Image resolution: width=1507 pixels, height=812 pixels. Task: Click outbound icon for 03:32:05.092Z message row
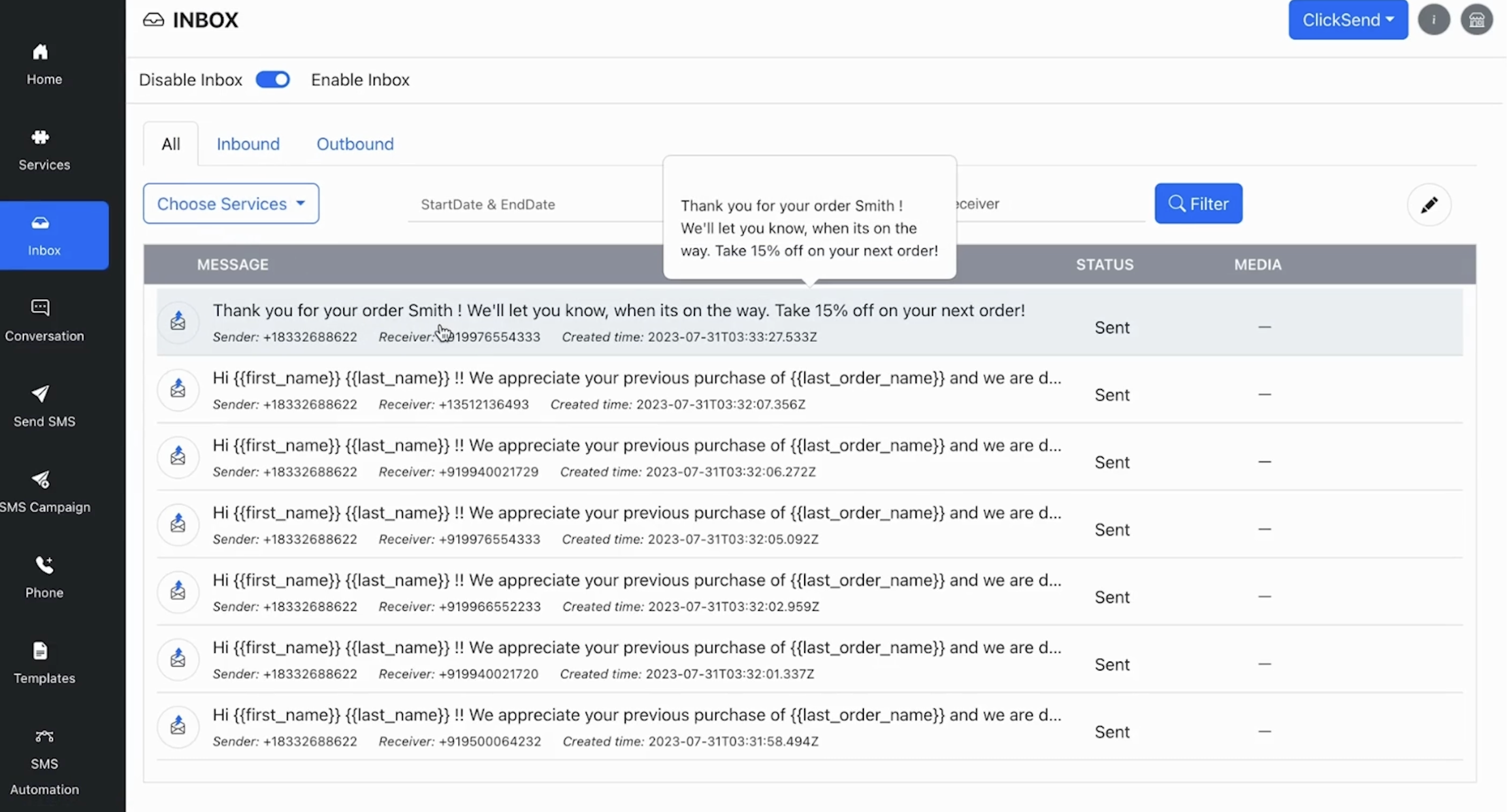pos(178,524)
